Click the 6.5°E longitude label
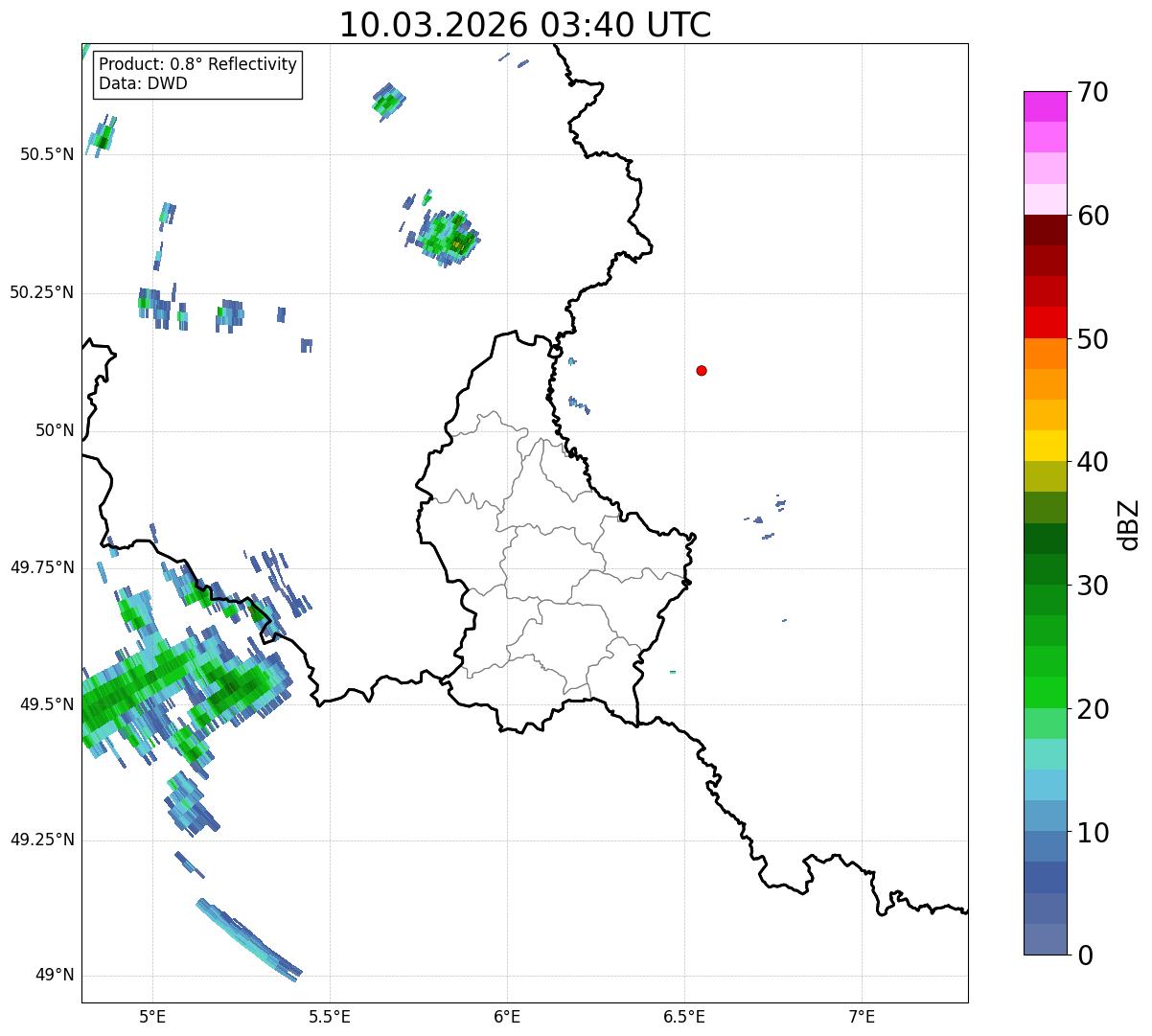The width and height of the screenshot is (1152, 1036). [684, 1016]
